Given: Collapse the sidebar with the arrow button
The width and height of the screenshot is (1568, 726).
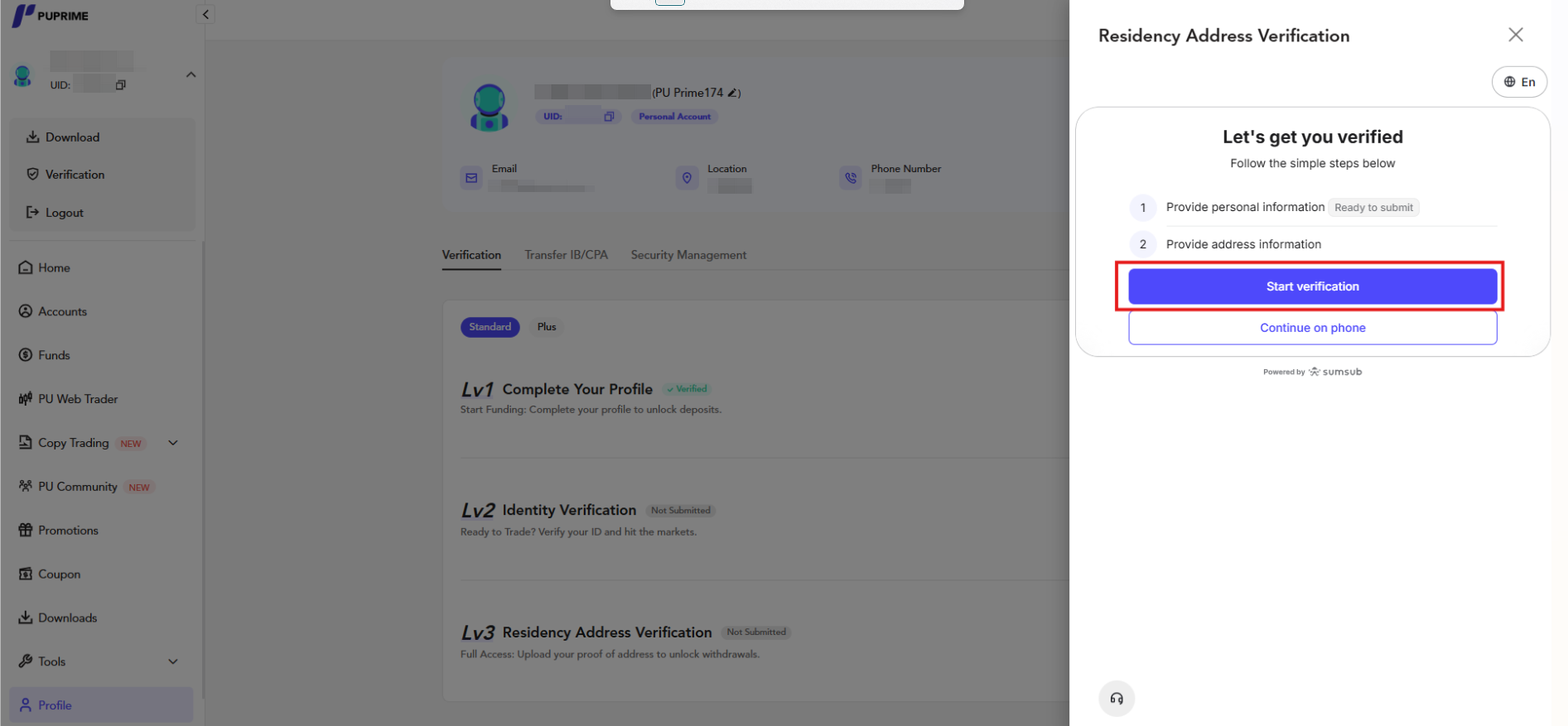Looking at the screenshot, I should (205, 14).
